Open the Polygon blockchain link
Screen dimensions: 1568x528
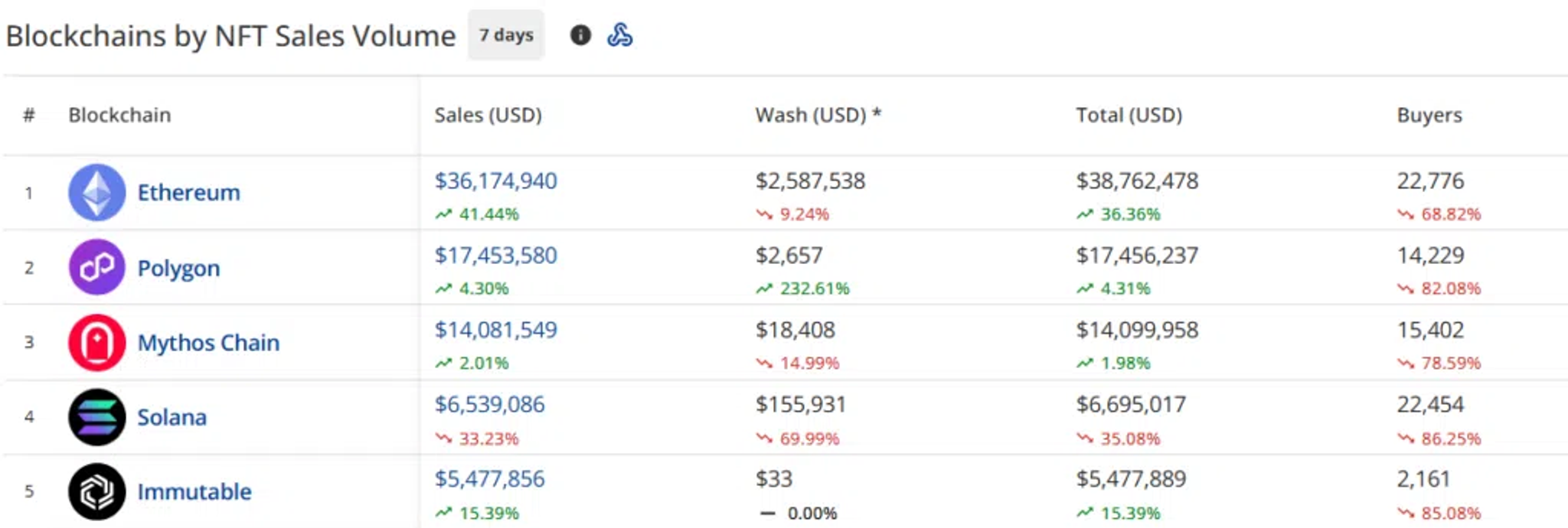click(x=178, y=269)
